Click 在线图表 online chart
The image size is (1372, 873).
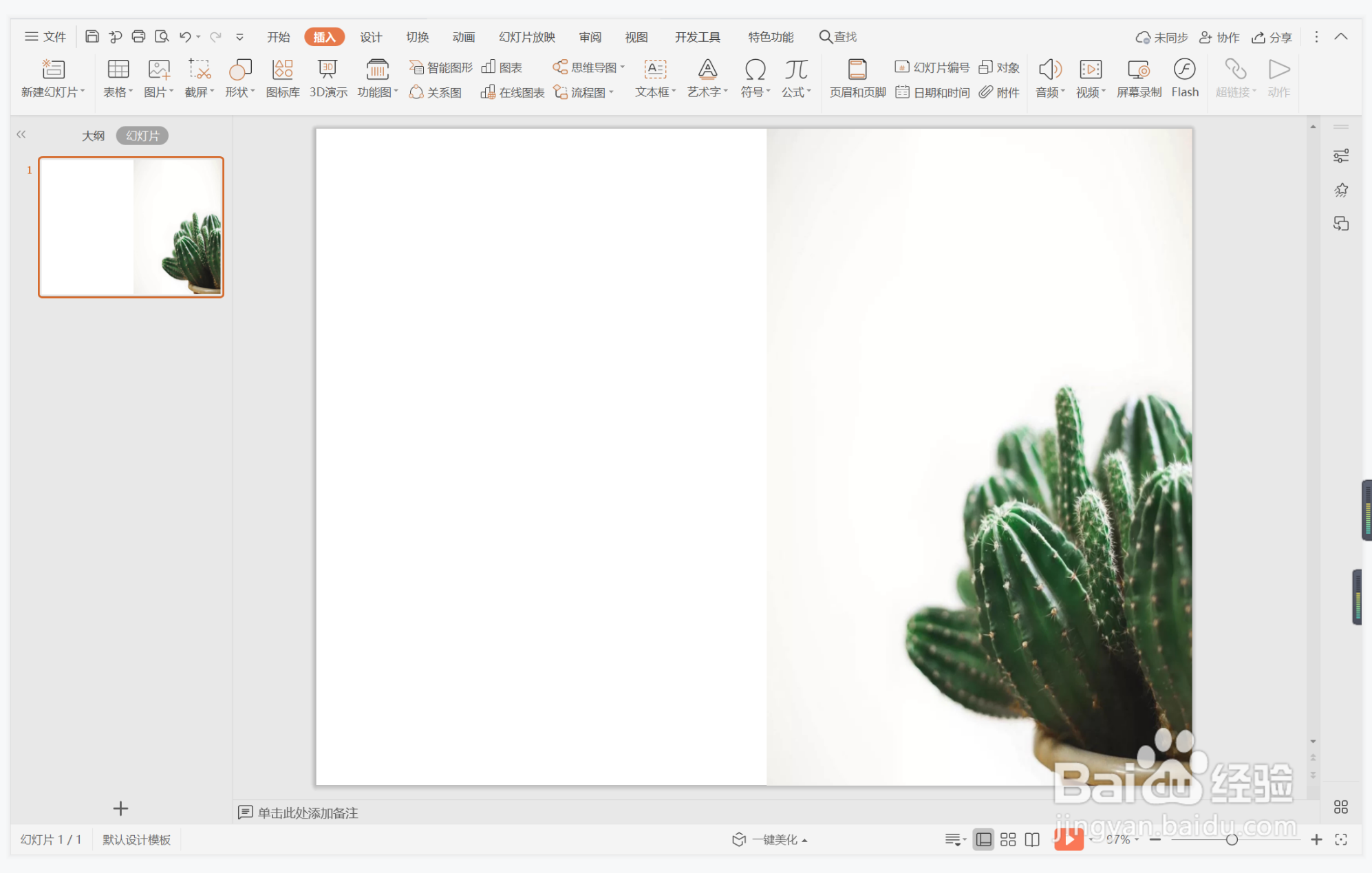click(513, 92)
